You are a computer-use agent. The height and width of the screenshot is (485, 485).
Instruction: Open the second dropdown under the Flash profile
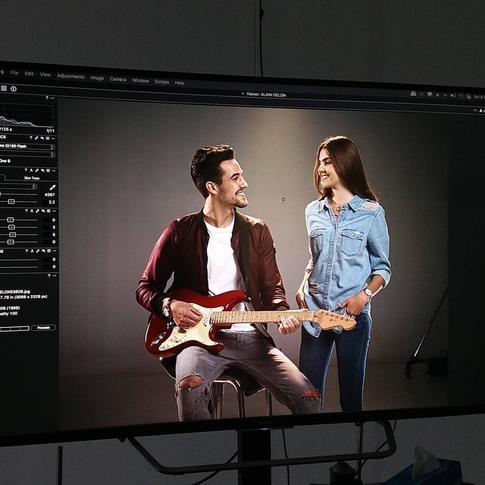click(27, 154)
